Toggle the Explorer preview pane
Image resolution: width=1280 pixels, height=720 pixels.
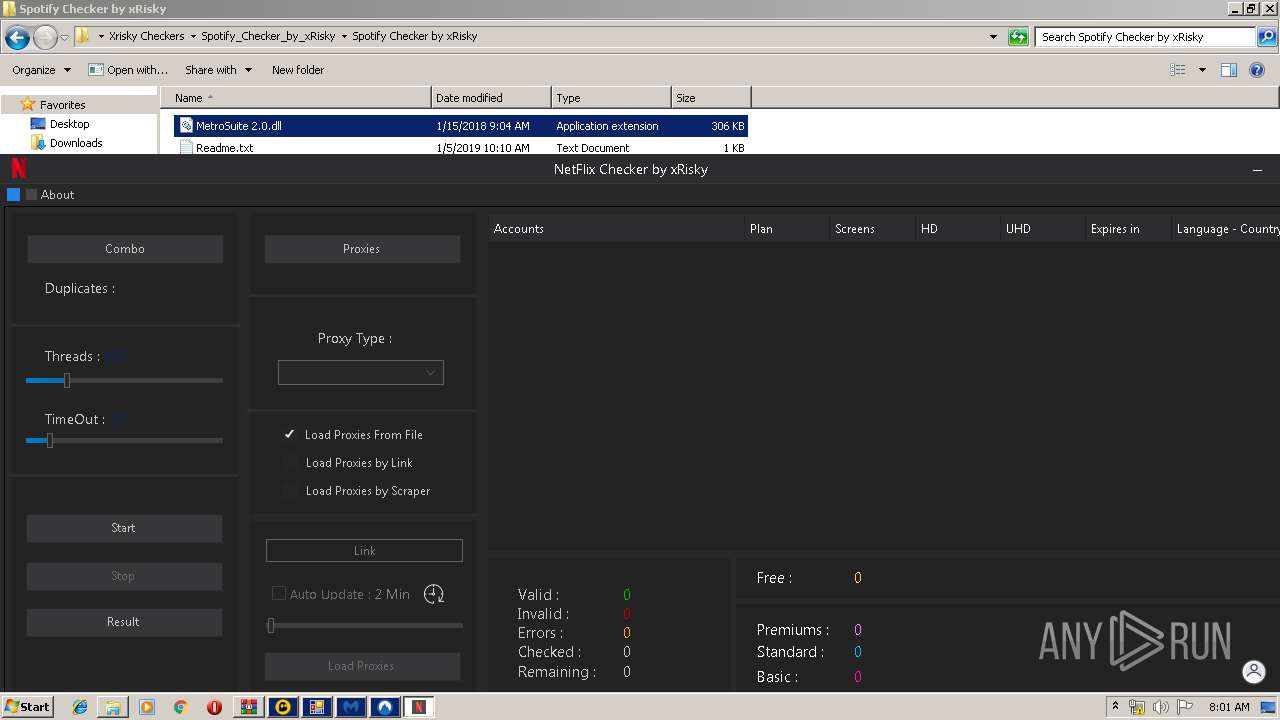point(1229,70)
